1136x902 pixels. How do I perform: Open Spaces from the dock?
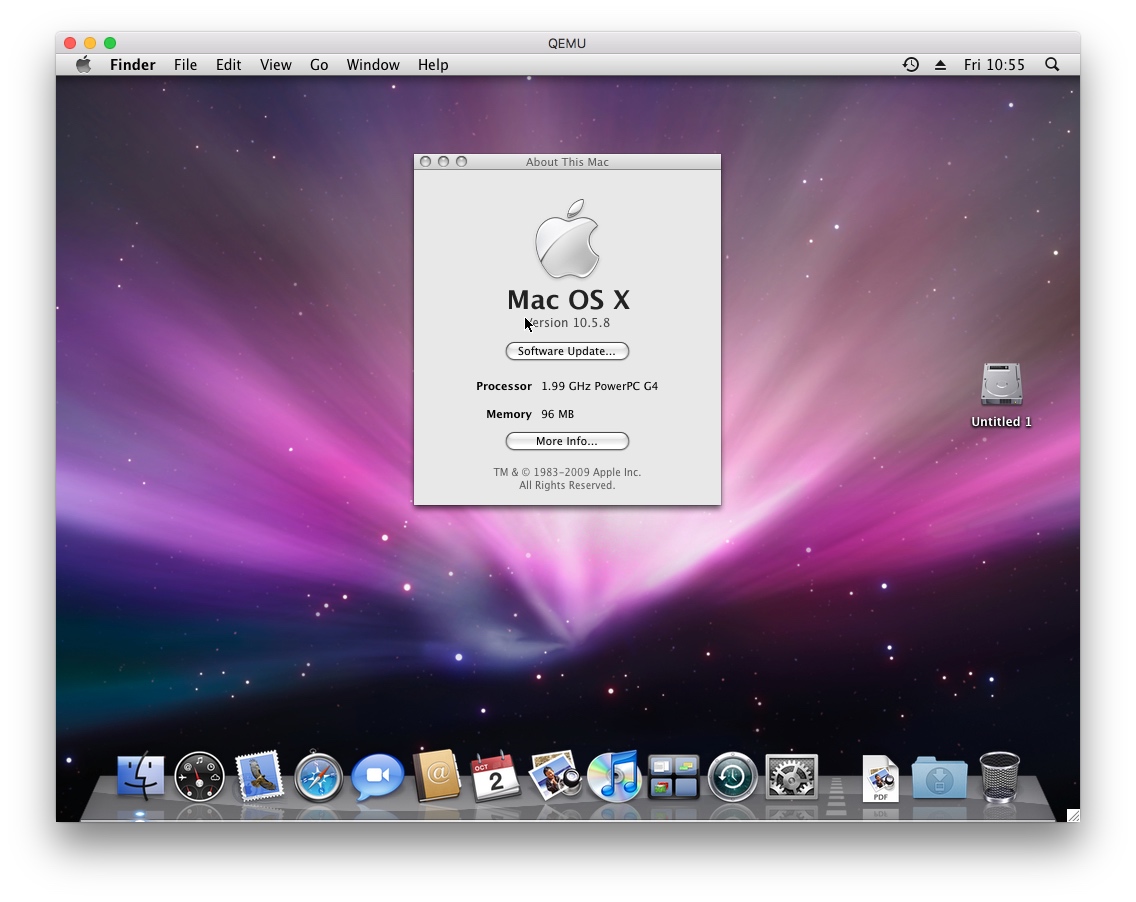pyautogui.click(x=672, y=776)
